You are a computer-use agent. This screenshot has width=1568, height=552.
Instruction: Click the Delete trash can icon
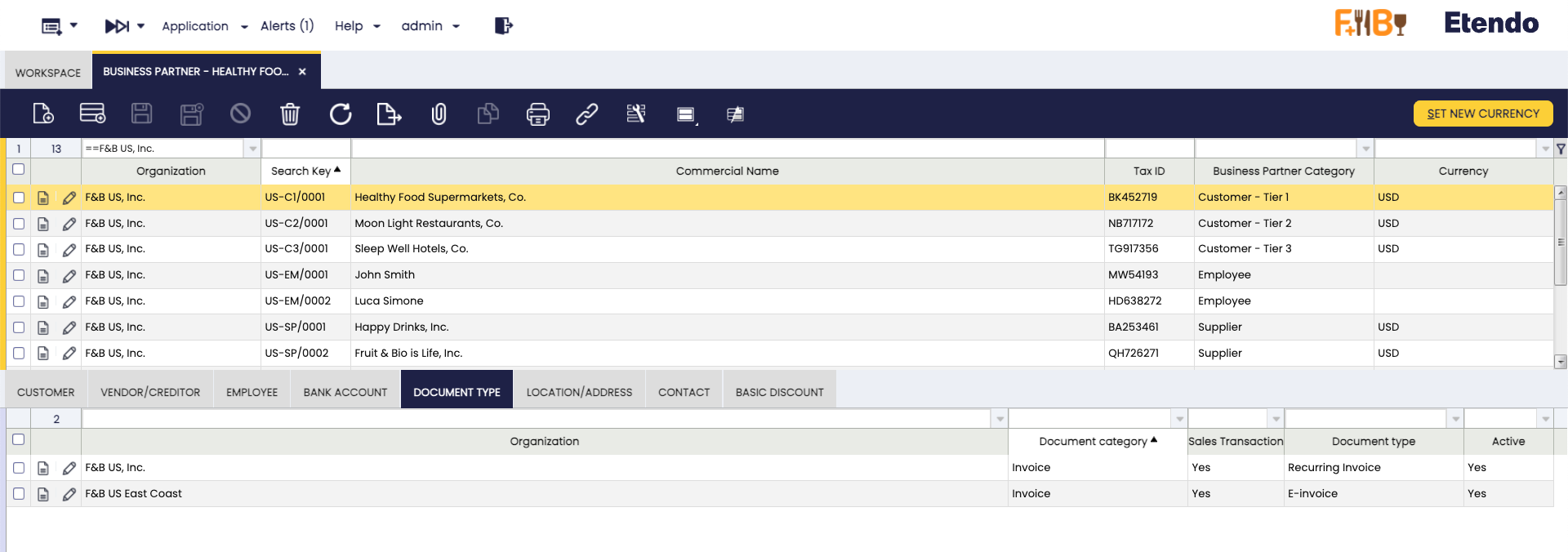(290, 114)
